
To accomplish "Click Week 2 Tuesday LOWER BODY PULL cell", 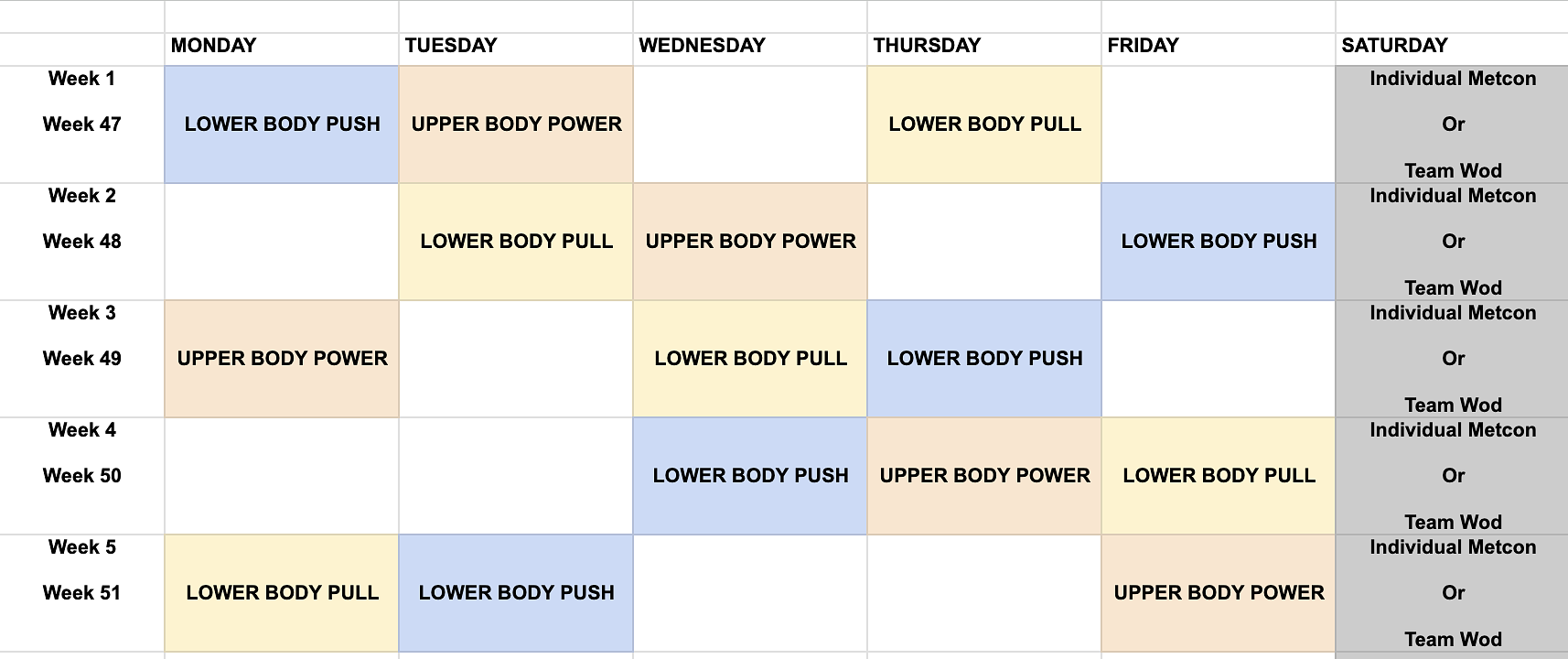I will click(516, 242).
